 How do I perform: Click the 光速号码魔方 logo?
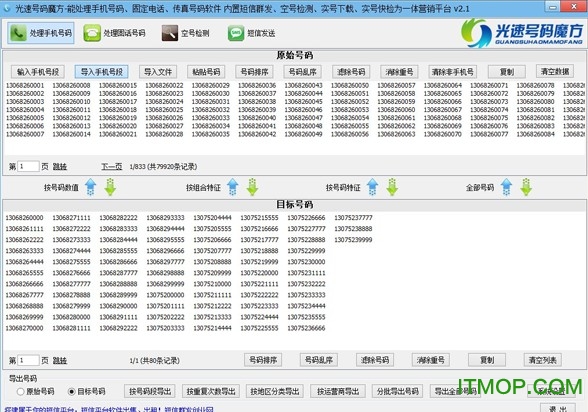point(522,33)
